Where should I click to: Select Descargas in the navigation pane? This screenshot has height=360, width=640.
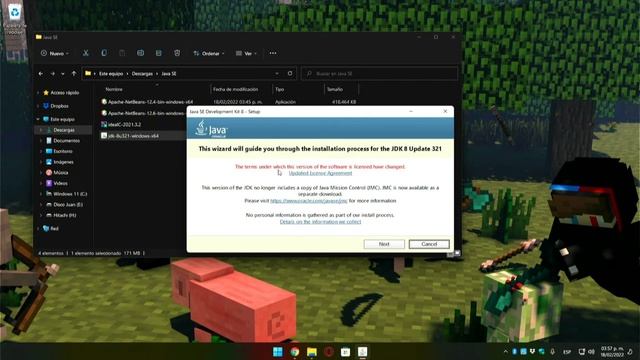click(x=60, y=130)
